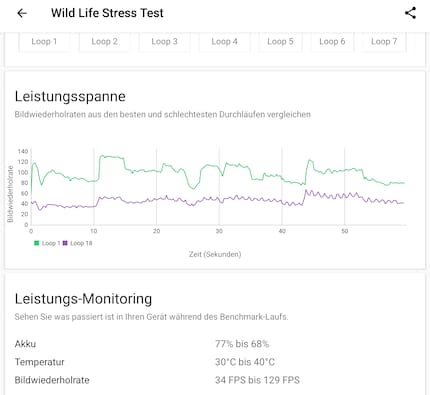This screenshot has width=430, height=395.
Task: Click the Leistungs-Monitoring heading
Action: point(83,299)
